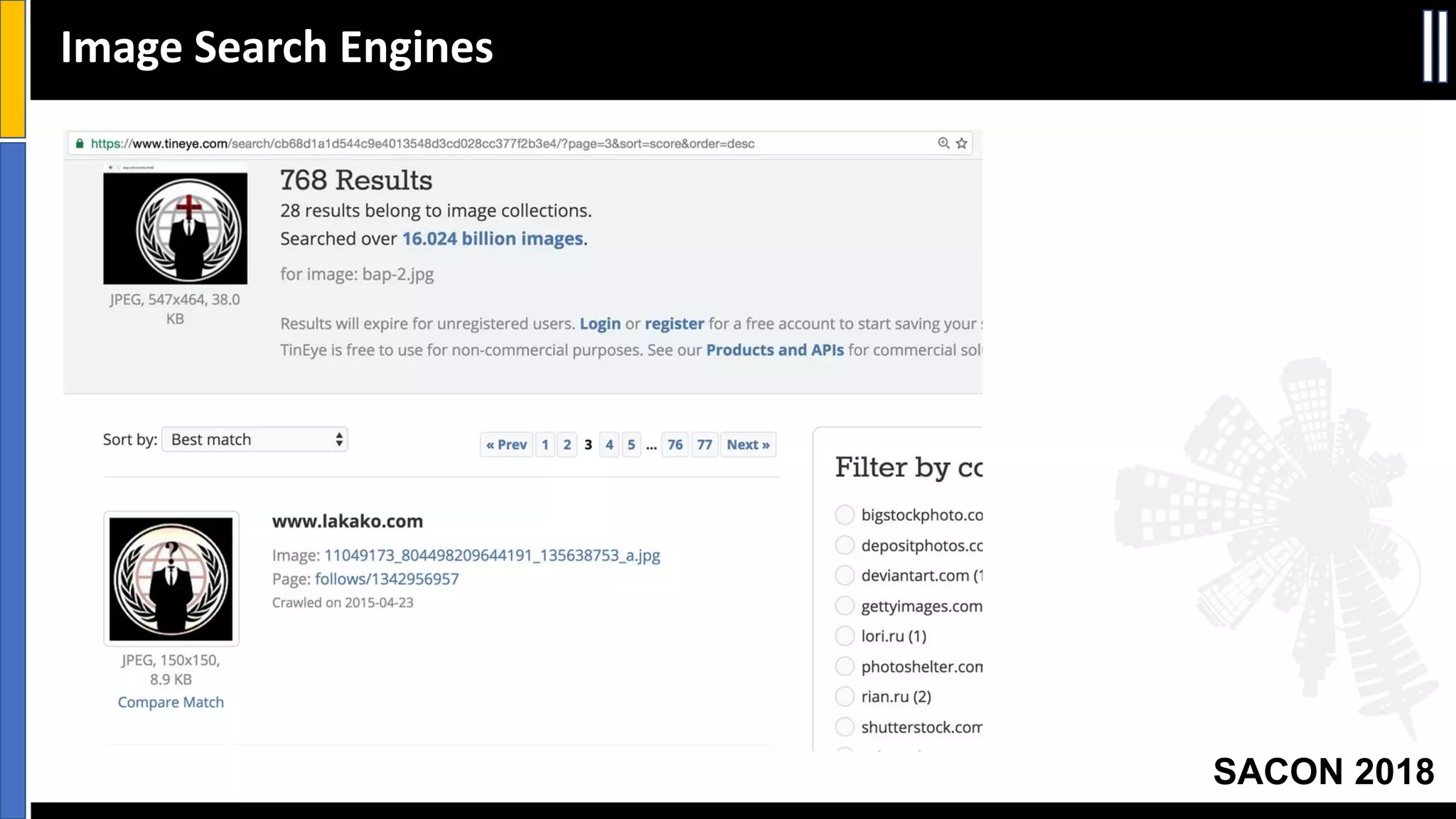
Task: Click the 'for image: bap-2.jpg' text
Action: [357, 274]
